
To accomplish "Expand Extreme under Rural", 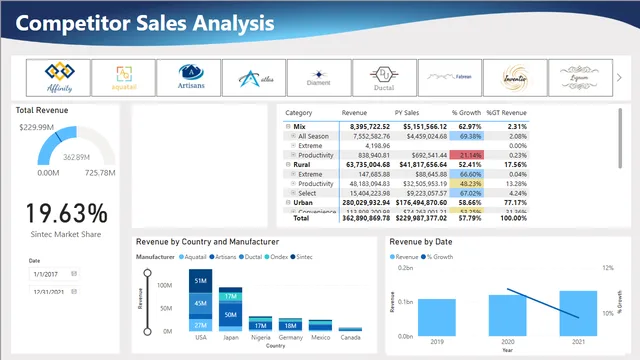I will tap(293, 174).
